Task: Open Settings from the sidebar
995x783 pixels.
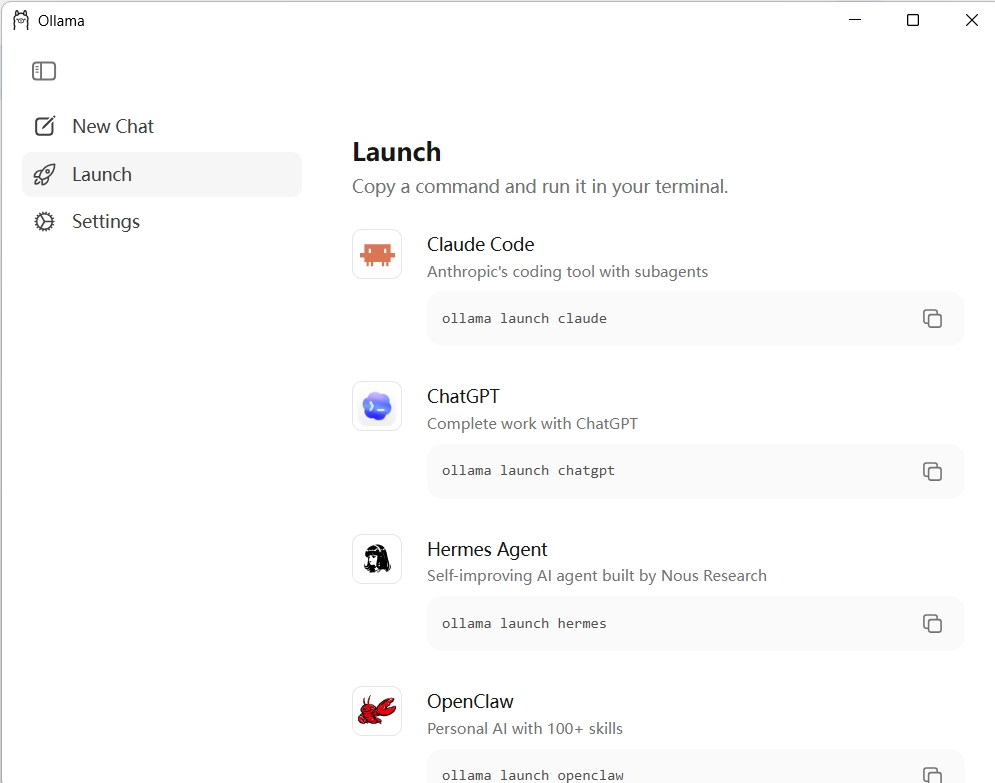Action: click(162, 221)
